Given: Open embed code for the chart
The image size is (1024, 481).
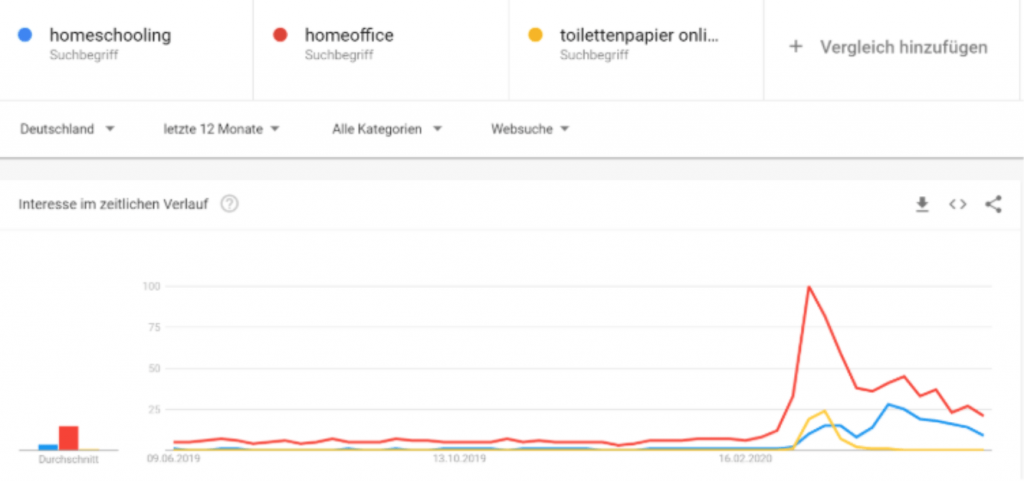Looking at the screenshot, I should tap(957, 204).
